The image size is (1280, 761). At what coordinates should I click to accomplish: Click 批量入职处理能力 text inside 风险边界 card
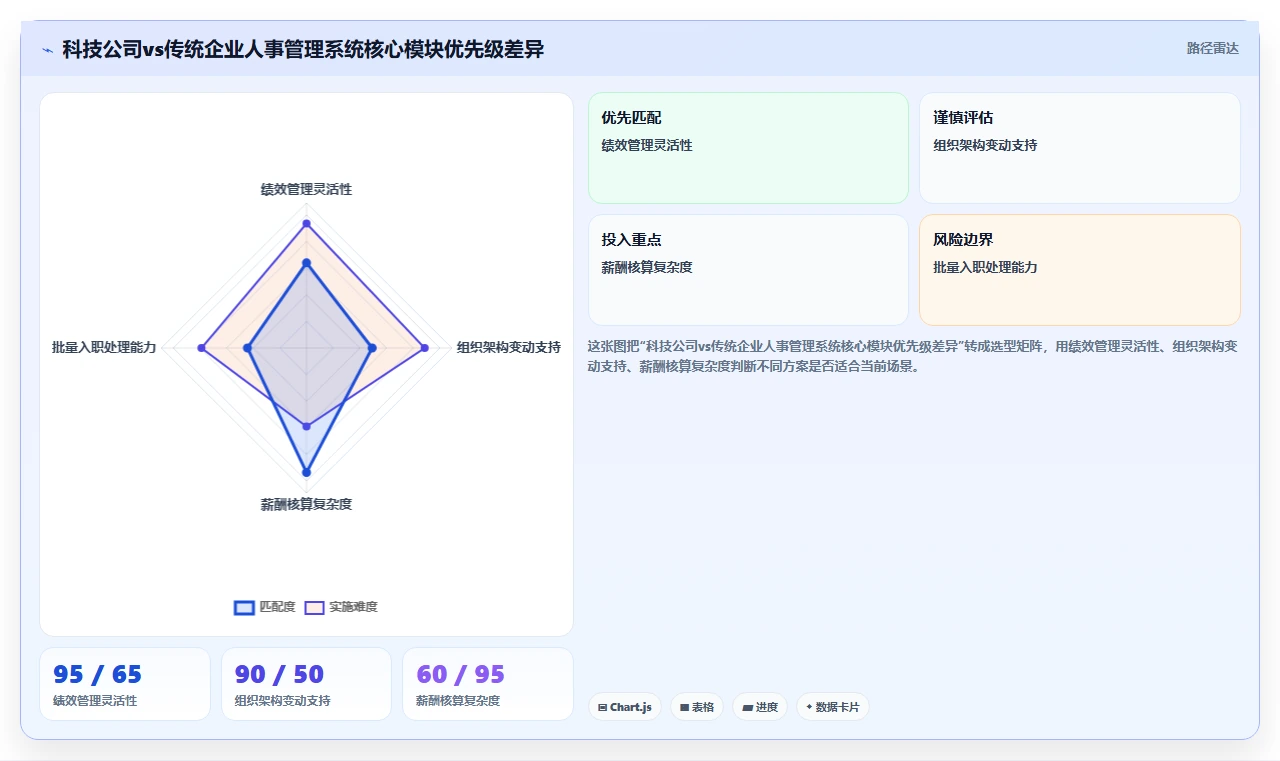pos(985,267)
